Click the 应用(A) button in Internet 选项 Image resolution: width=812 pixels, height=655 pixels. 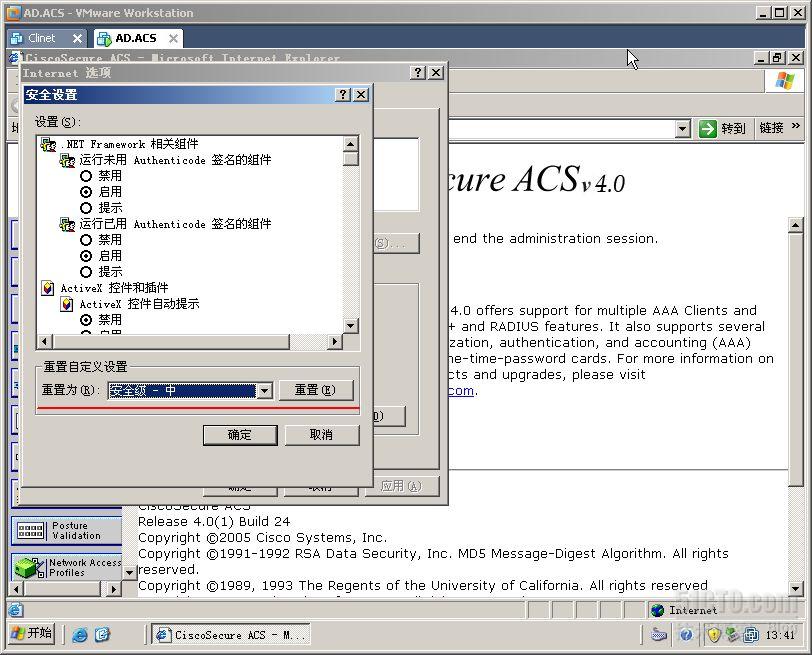[401, 486]
